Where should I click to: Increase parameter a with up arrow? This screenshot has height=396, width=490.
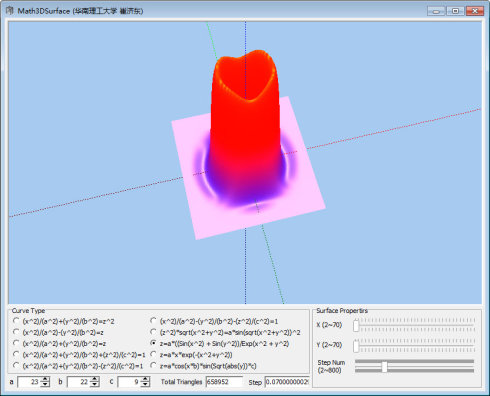coord(45,379)
